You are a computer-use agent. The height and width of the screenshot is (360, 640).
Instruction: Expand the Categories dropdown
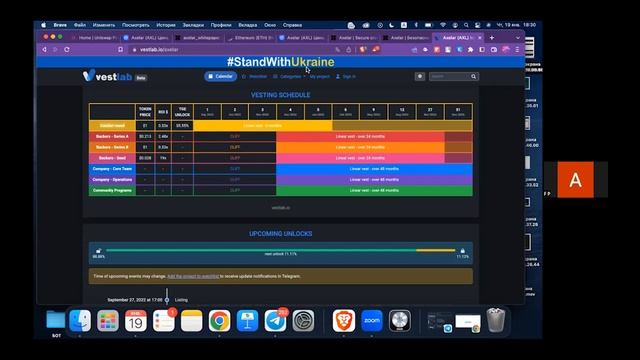(289, 76)
